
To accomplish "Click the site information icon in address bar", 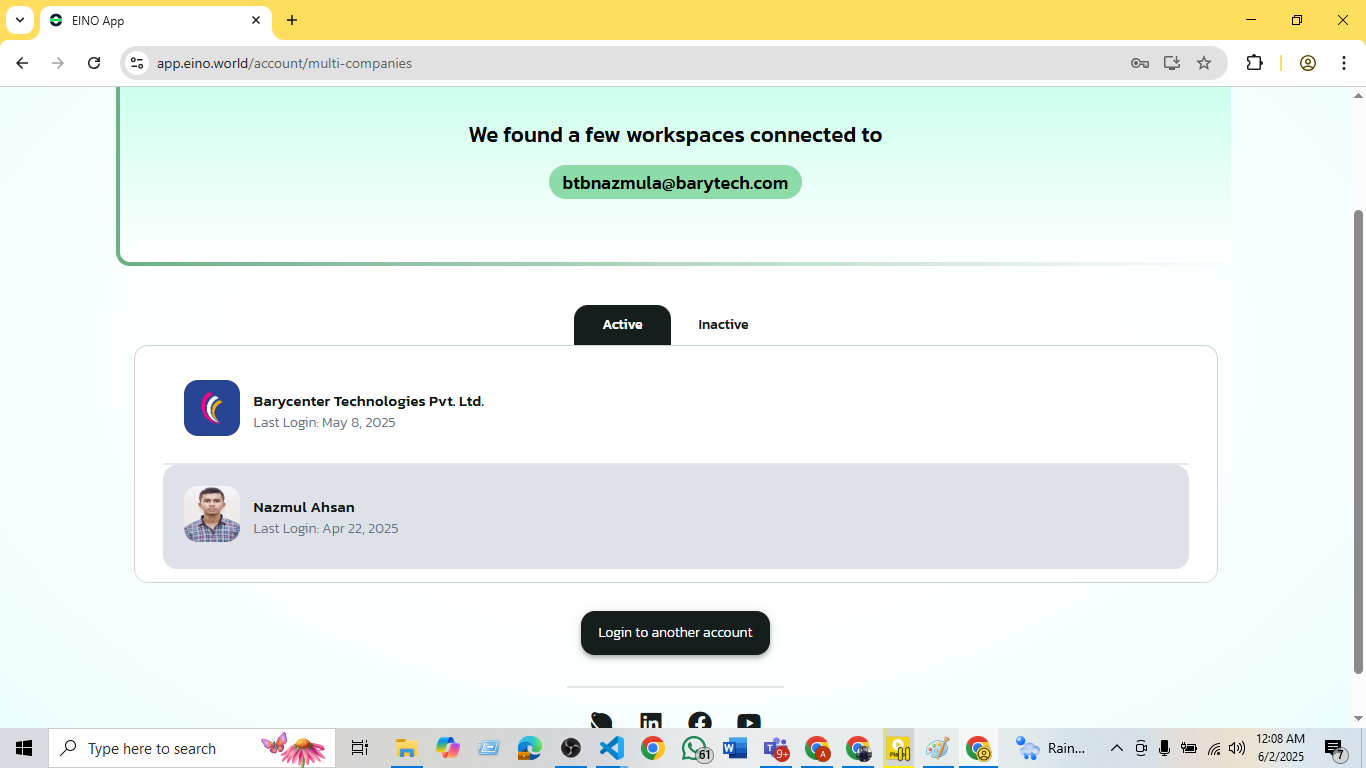I will [138, 63].
